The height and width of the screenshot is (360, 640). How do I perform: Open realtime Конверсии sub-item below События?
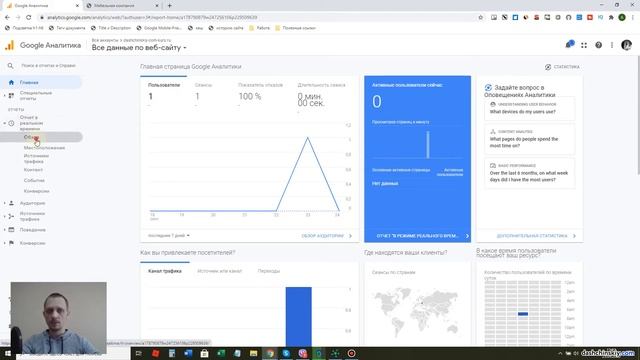tap(36, 191)
